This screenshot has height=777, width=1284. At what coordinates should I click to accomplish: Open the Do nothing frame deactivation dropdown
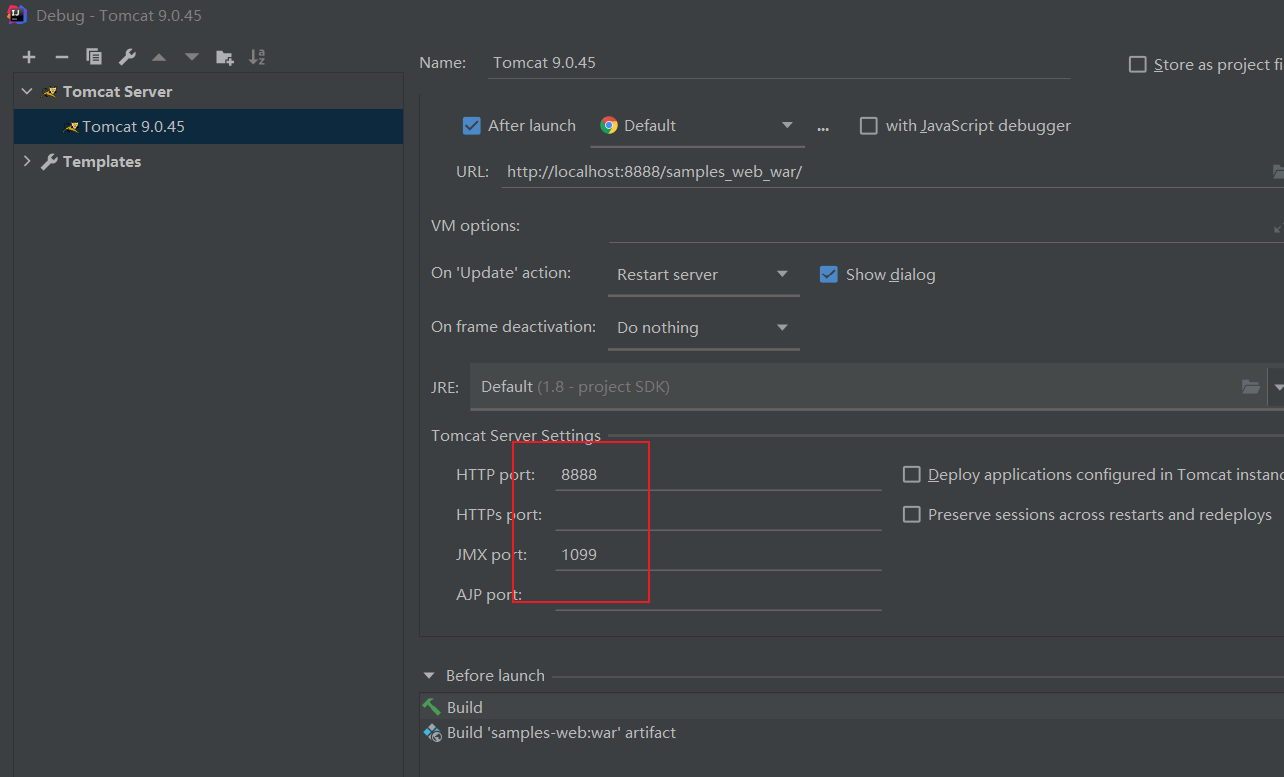click(x=703, y=328)
